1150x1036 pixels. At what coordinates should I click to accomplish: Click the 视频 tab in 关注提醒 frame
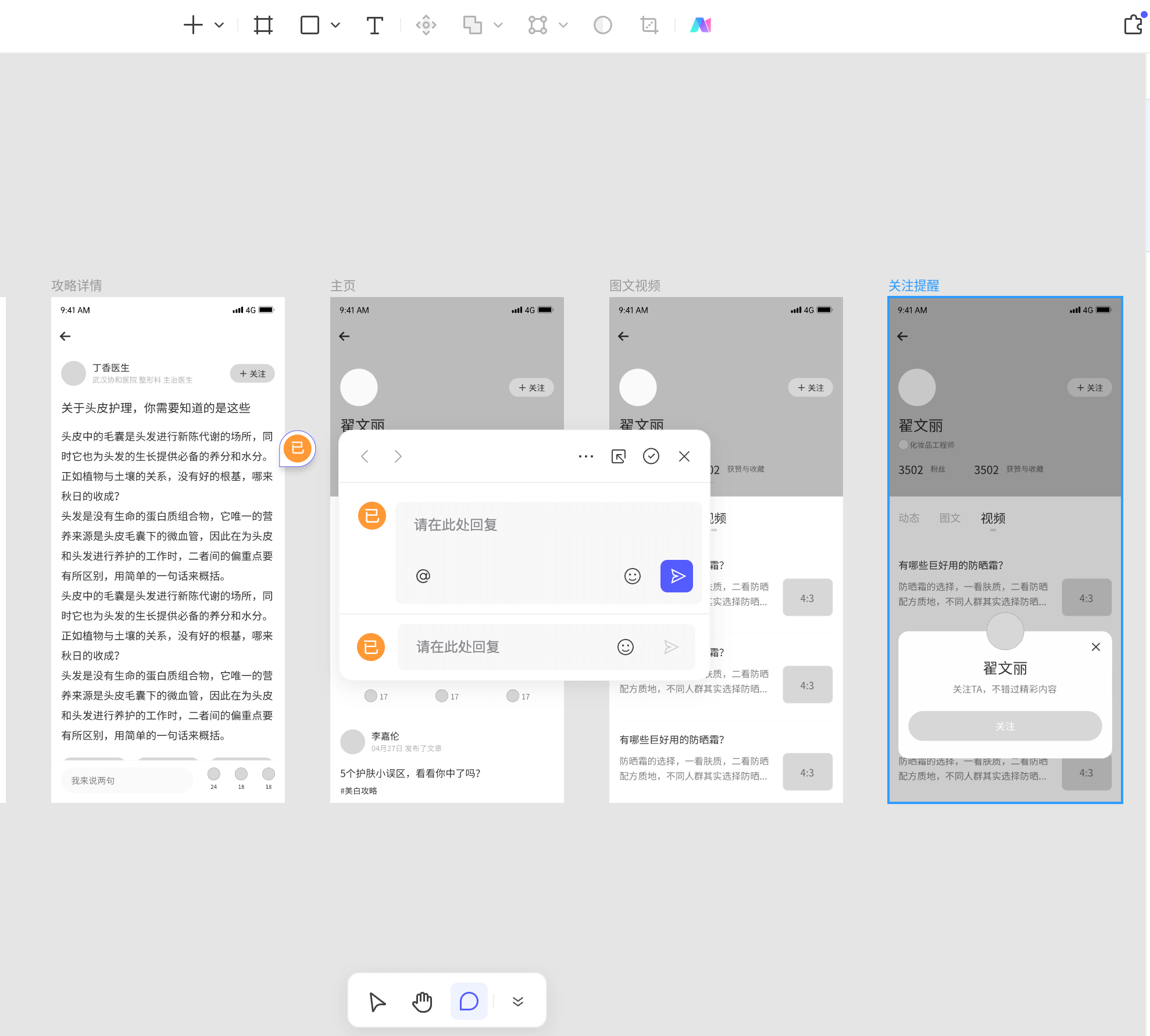tap(993, 518)
